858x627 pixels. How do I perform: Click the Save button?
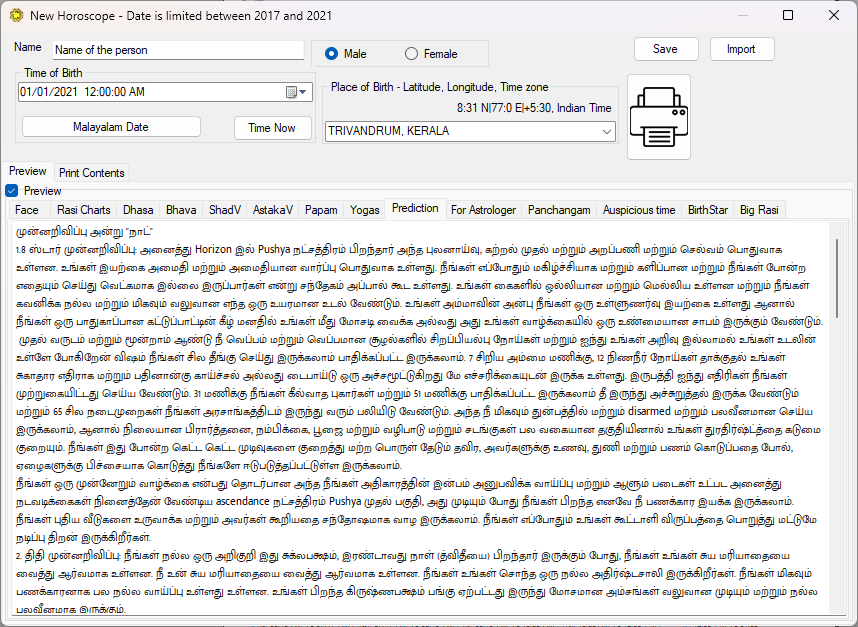(x=666, y=49)
